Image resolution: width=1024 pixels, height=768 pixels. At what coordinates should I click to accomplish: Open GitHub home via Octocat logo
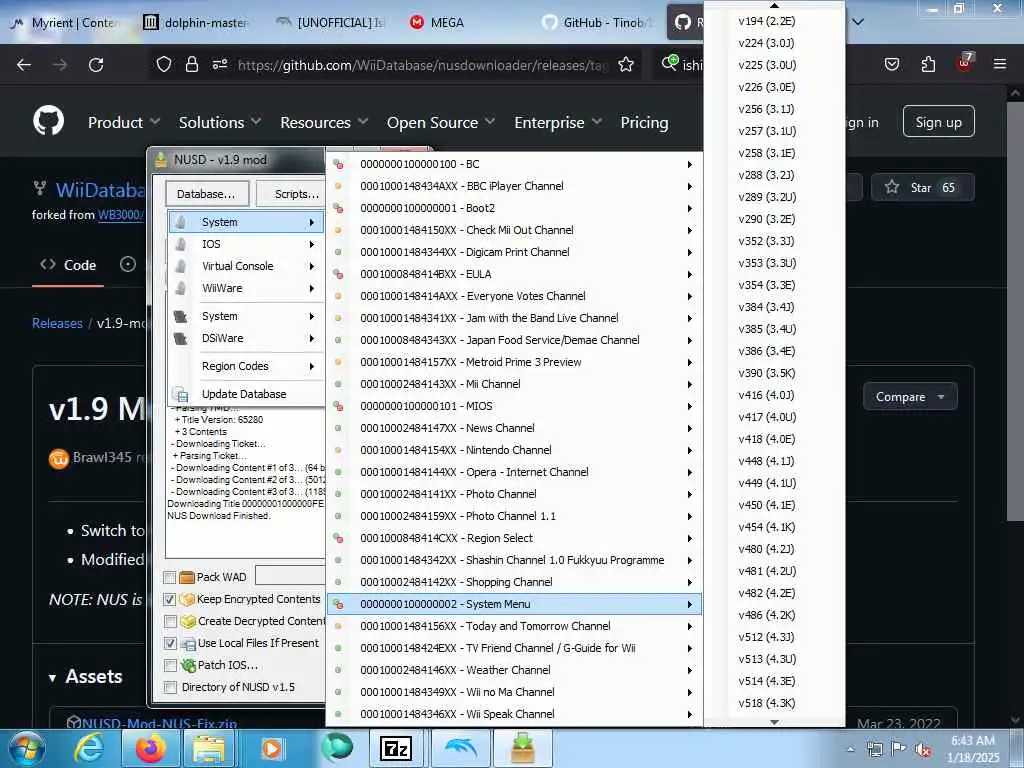[48, 121]
